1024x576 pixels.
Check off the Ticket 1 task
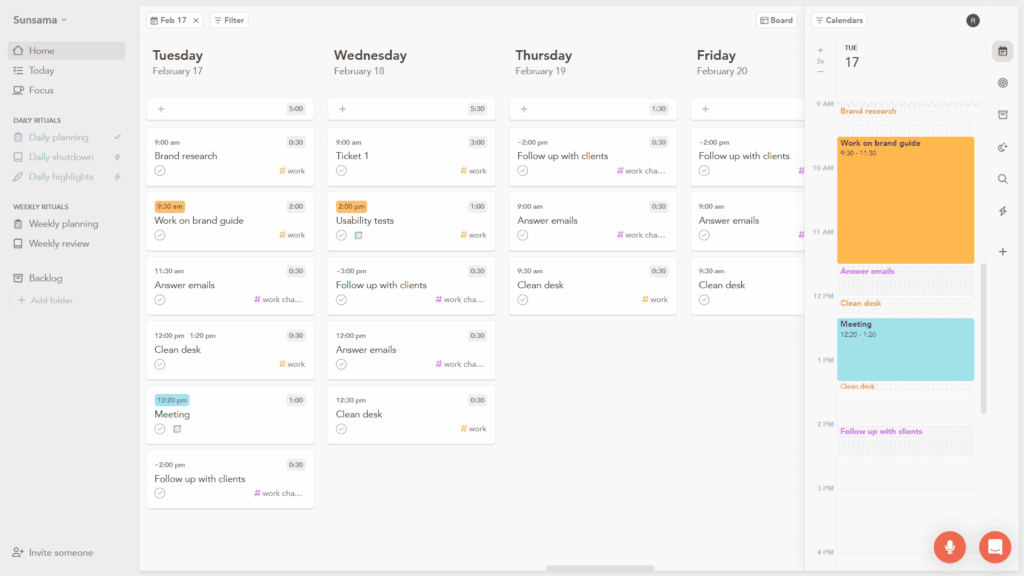point(341,171)
